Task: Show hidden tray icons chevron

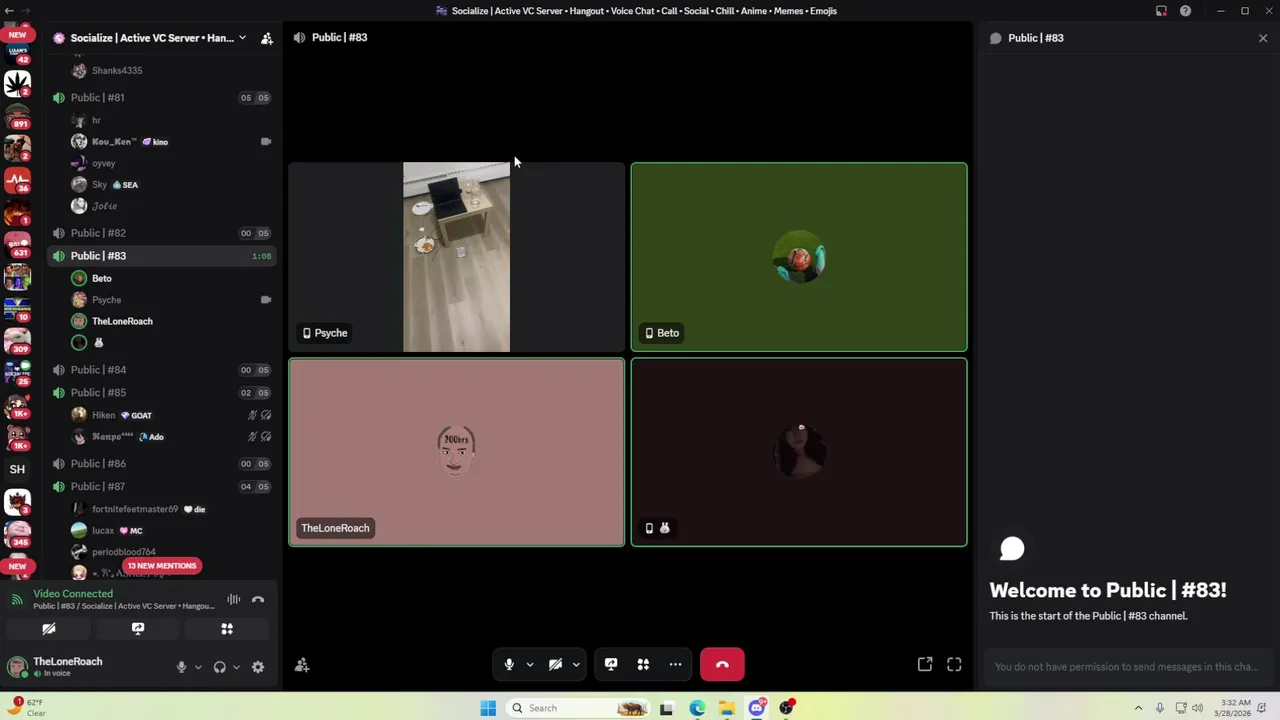Action: 1138,708
